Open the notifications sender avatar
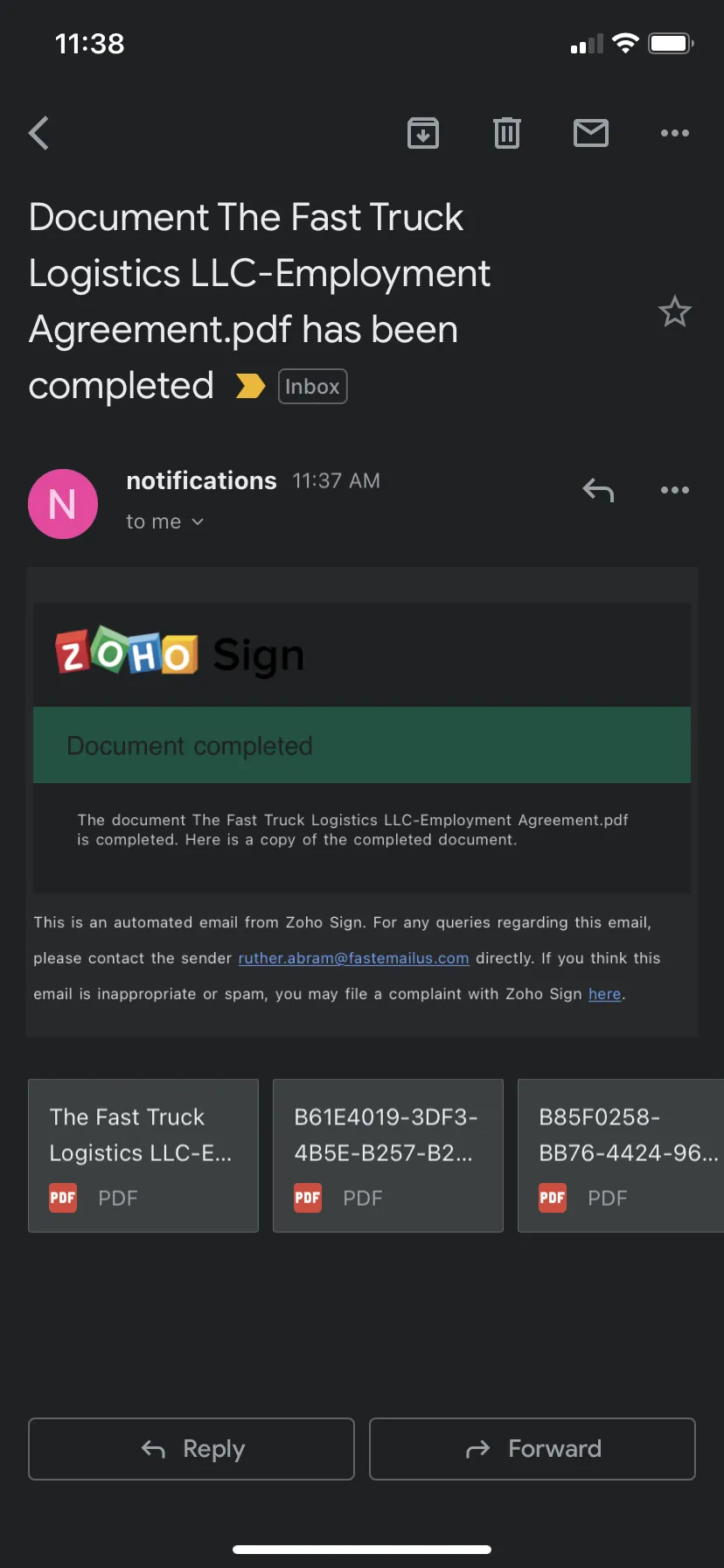724x1568 pixels. tap(63, 504)
